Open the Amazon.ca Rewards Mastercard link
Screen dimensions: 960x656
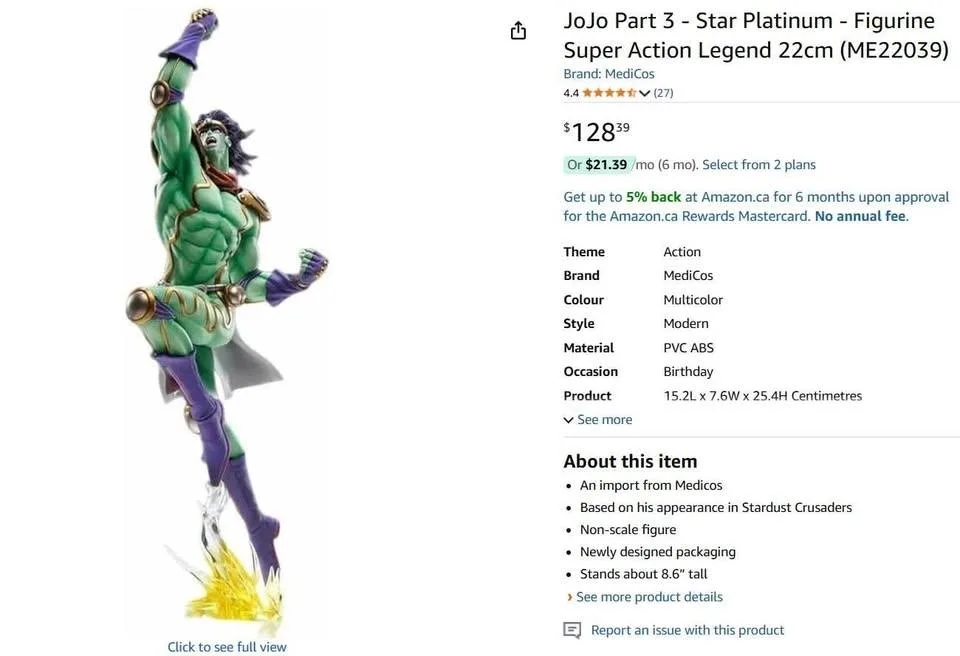[705, 215]
